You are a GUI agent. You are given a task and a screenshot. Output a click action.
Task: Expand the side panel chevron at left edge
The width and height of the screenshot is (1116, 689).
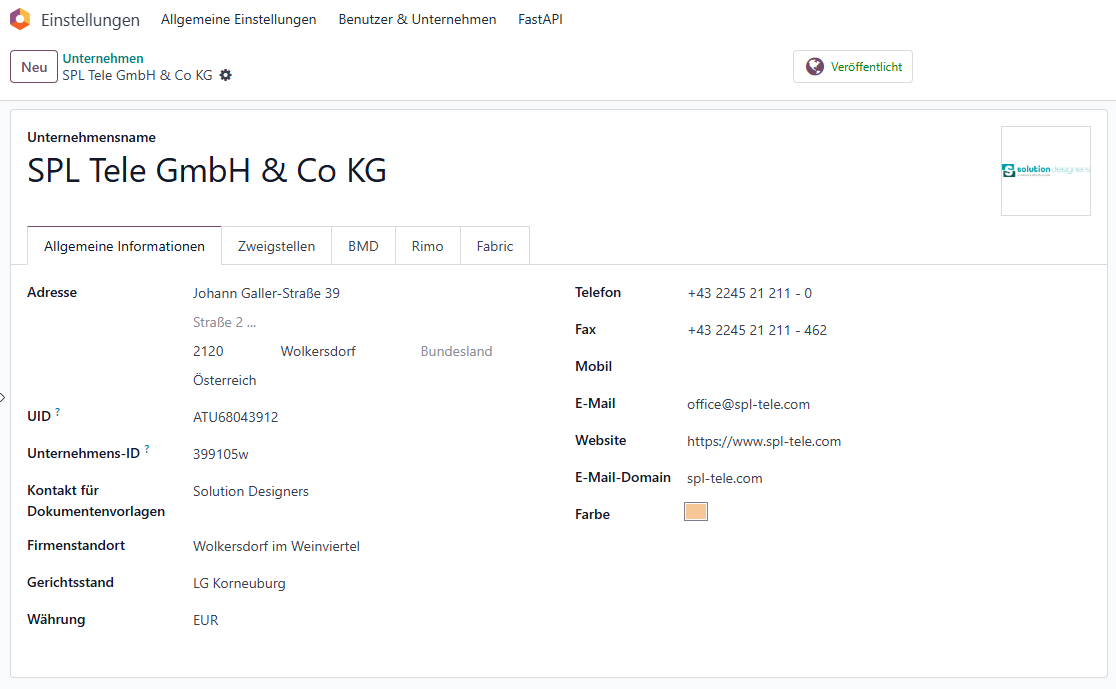tap(3, 397)
